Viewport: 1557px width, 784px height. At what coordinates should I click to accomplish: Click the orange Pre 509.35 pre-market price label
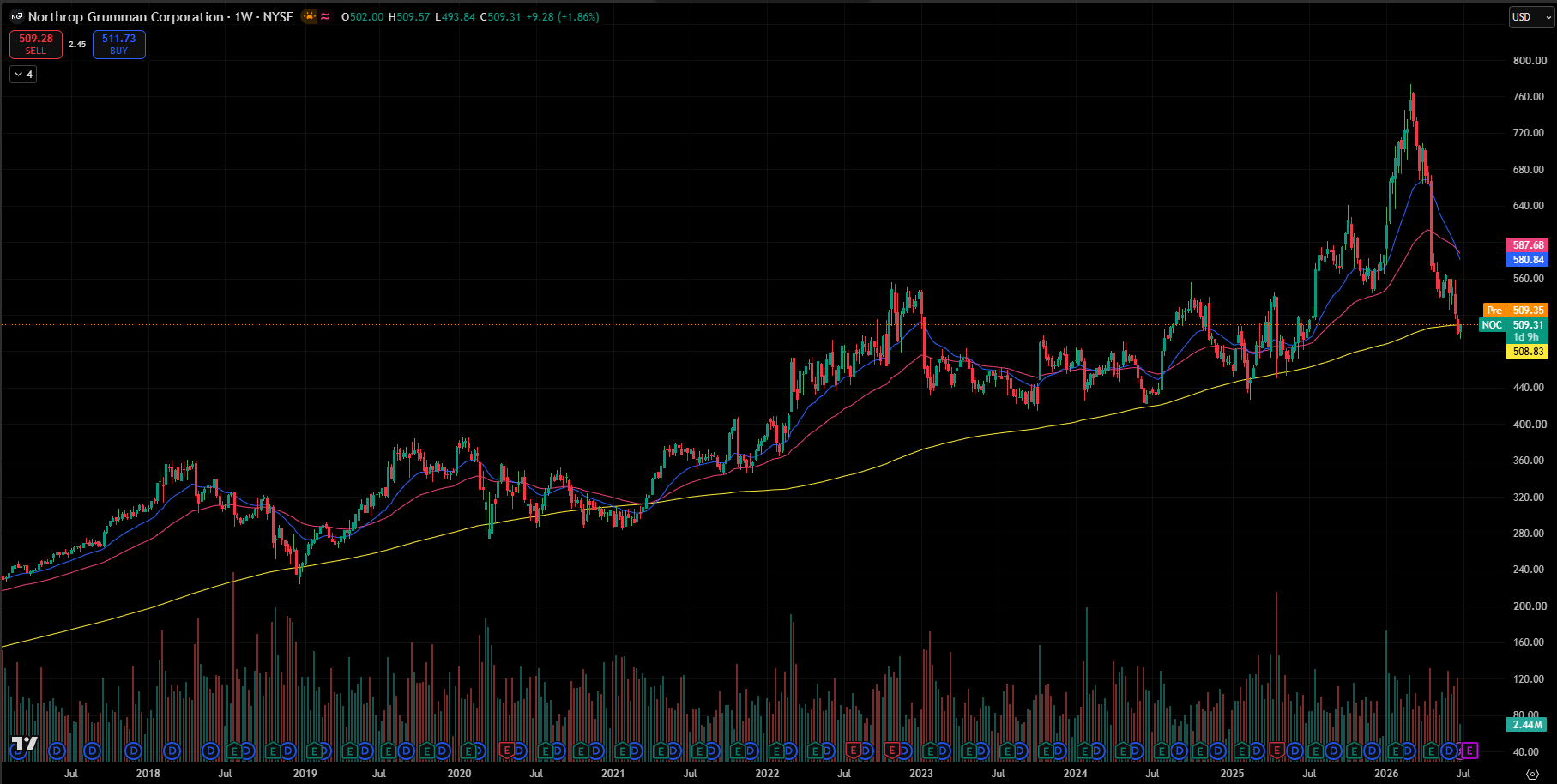pyautogui.click(x=1515, y=311)
